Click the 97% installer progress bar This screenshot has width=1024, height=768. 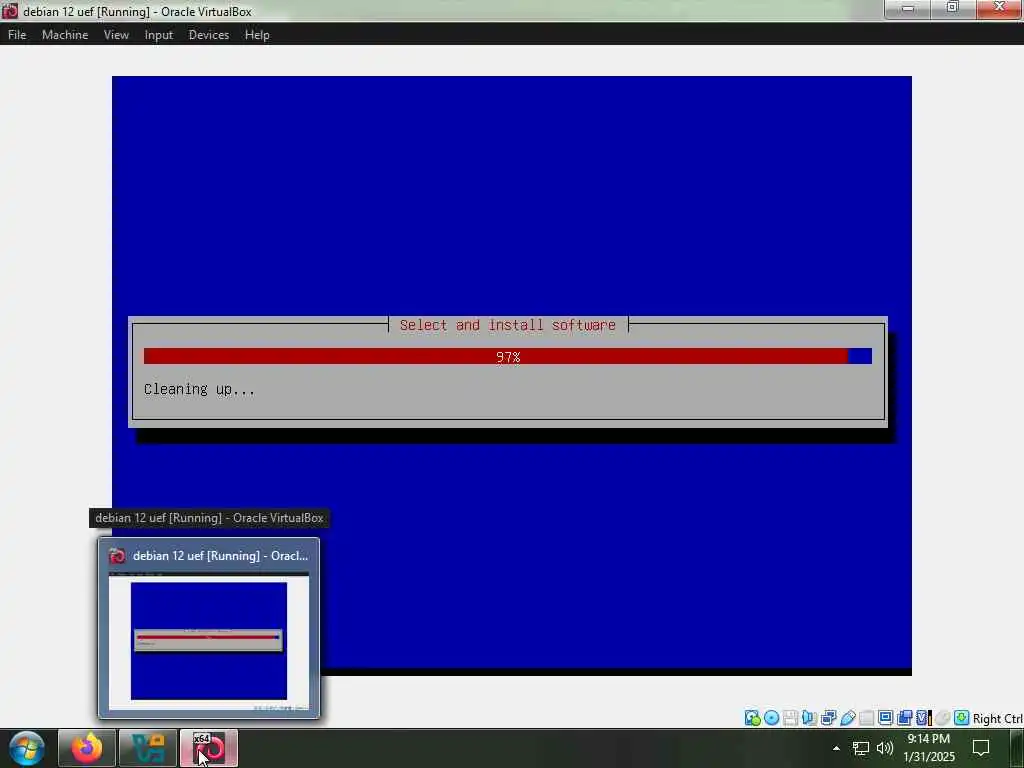click(507, 357)
